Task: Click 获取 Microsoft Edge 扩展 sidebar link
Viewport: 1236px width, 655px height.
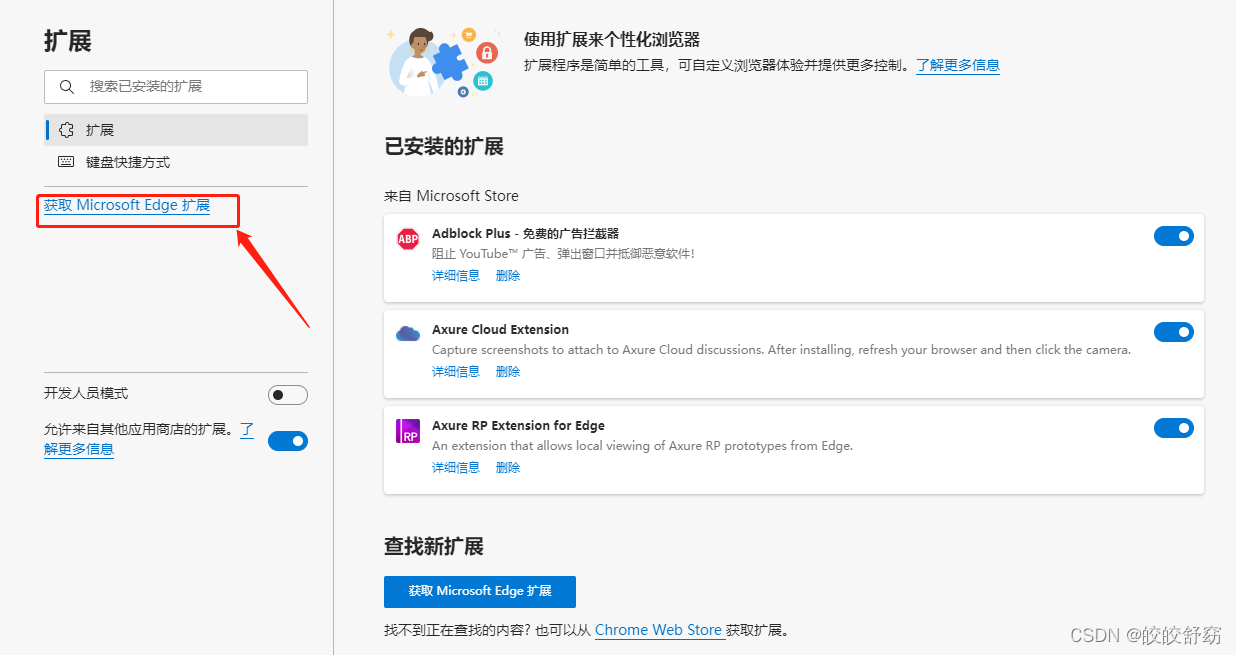Action: [127, 205]
